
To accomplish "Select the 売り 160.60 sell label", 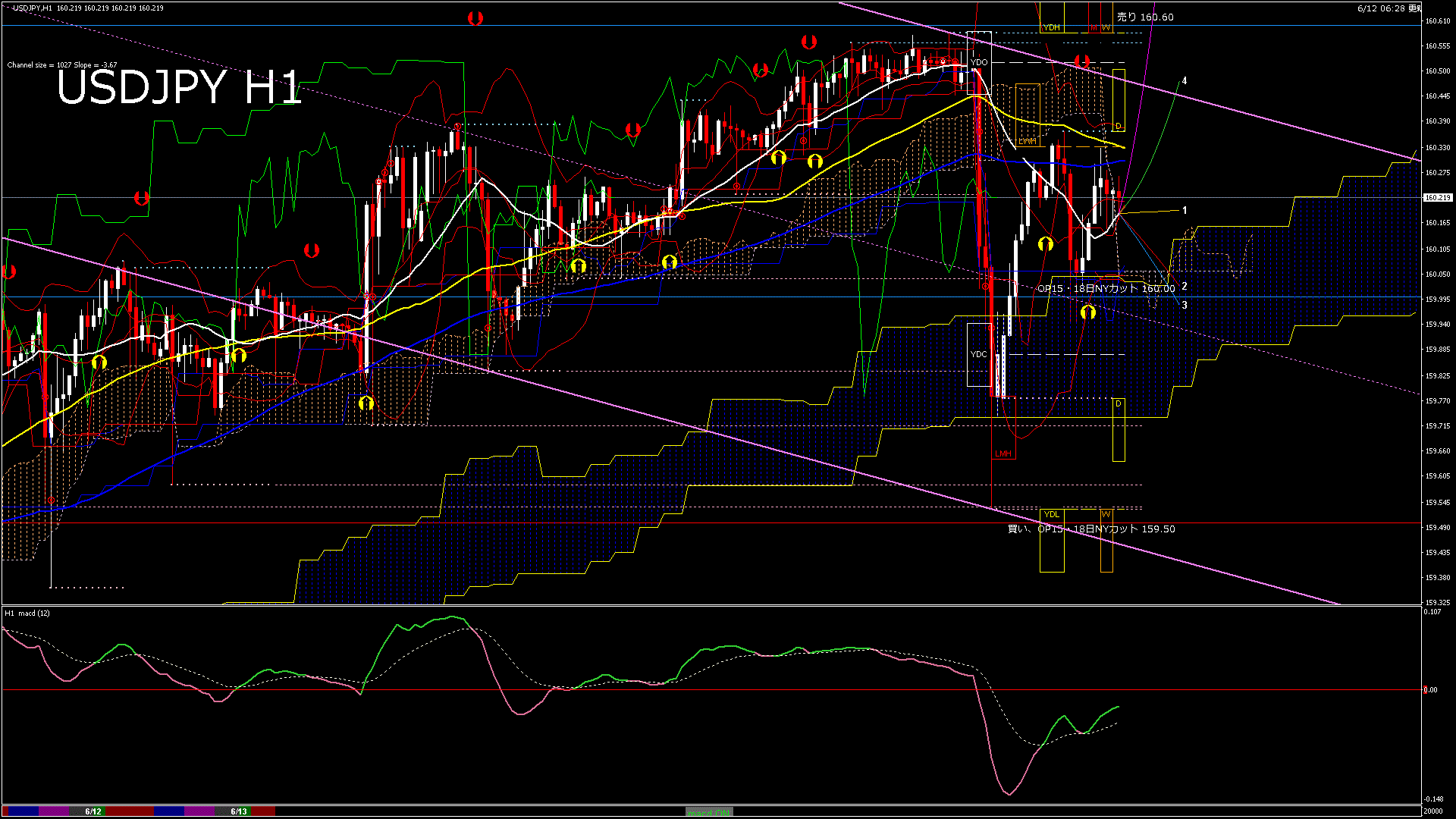I will click(1145, 17).
